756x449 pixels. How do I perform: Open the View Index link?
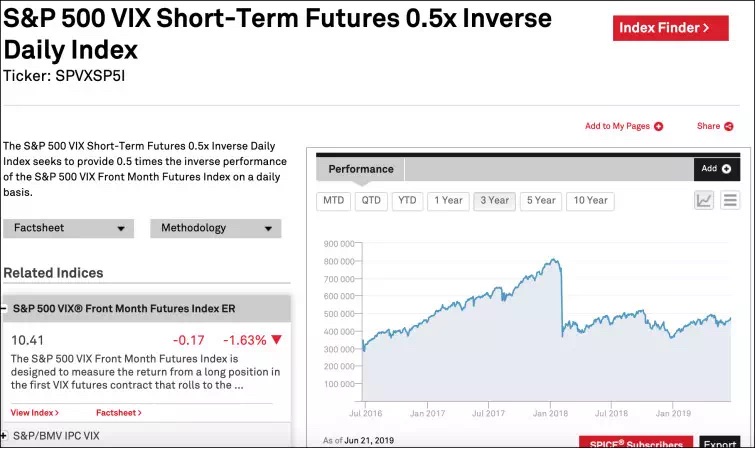35,412
